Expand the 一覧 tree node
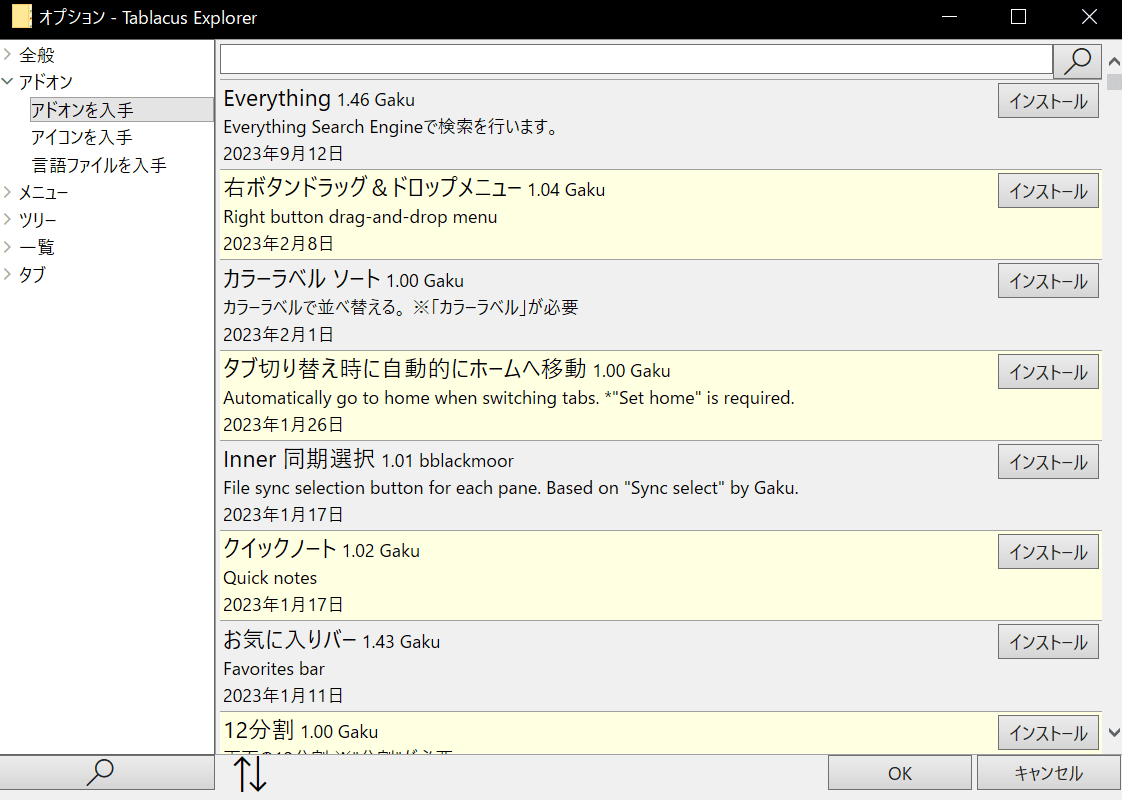The width and height of the screenshot is (1122, 800). [7, 247]
